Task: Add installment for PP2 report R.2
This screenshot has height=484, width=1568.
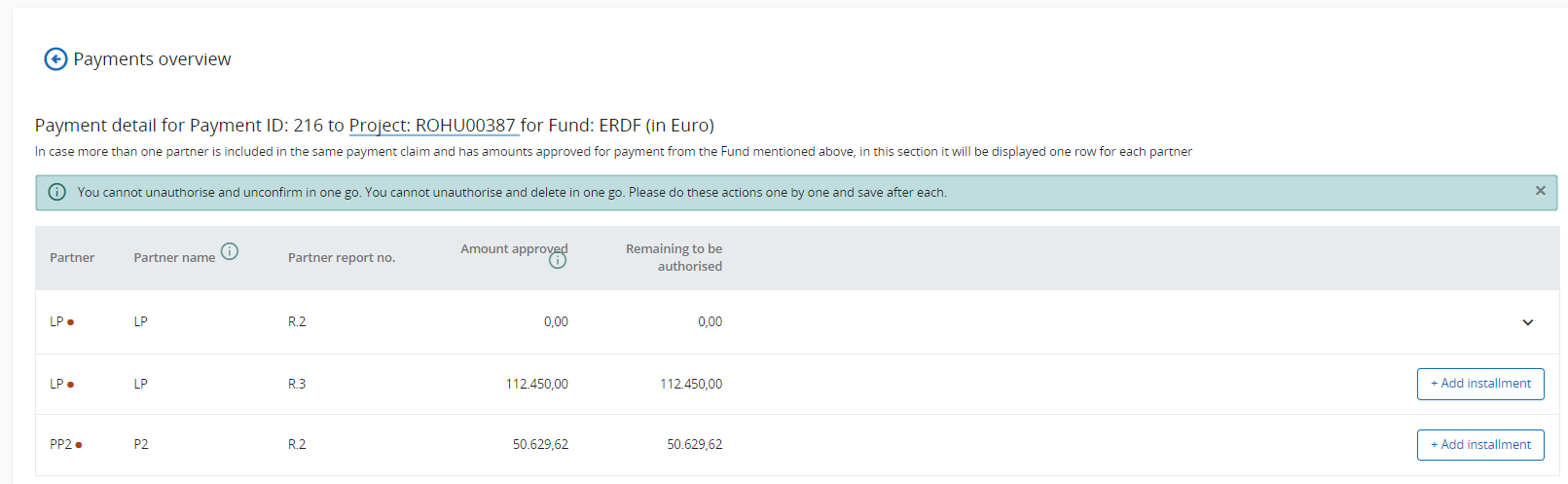Action: [x=1479, y=445]
